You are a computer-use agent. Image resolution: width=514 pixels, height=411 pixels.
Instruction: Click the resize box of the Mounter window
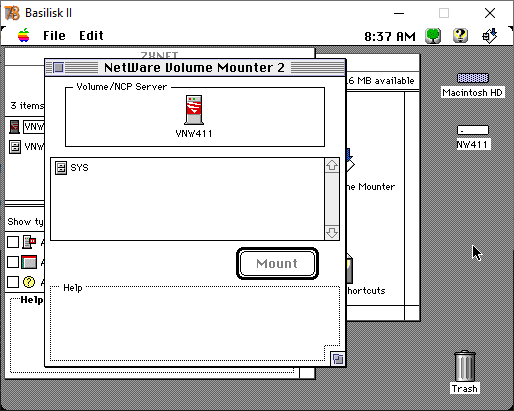[x=338, y=359]
